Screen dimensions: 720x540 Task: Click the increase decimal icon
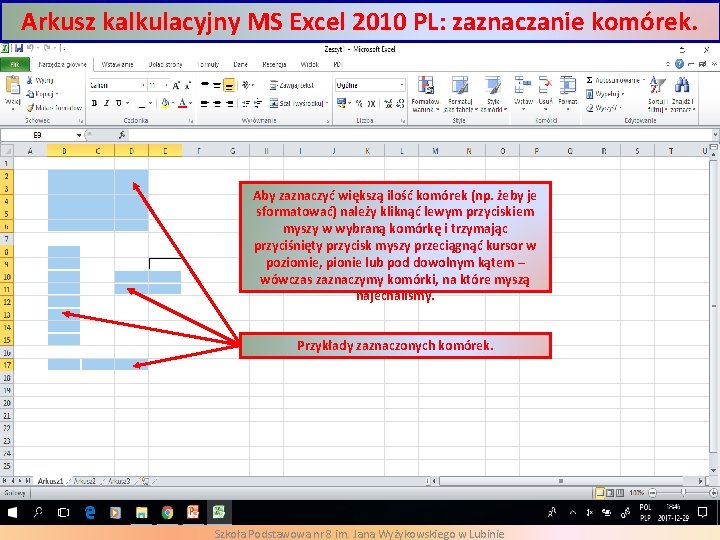pos(388,104)
